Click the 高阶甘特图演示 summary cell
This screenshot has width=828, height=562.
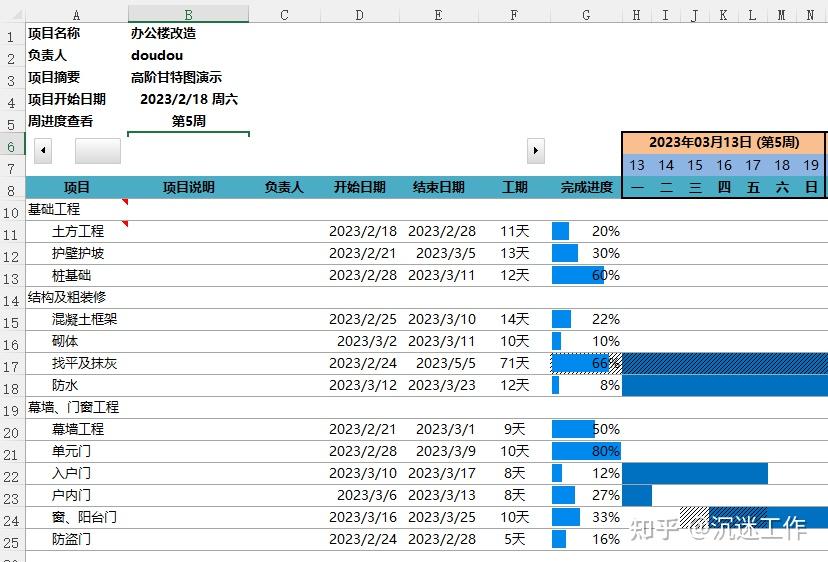point(189,78)
